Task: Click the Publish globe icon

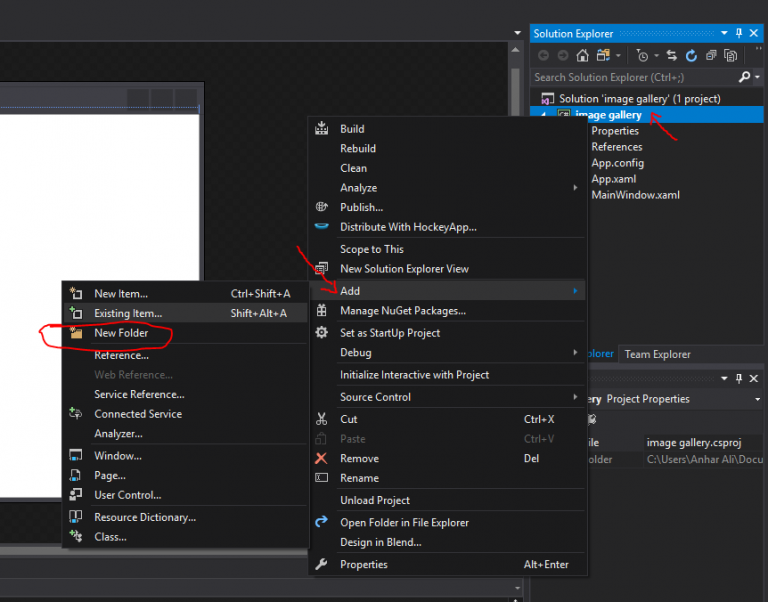Action: tap(321, 207)
